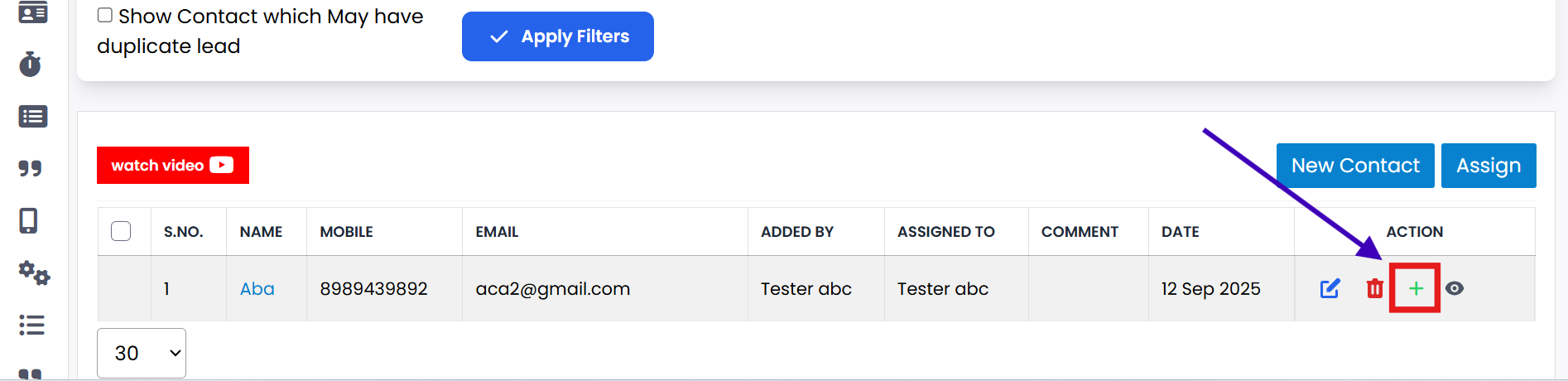Click the NAME column header
The height and width of the screenshot is (381, 1568).
261,232
